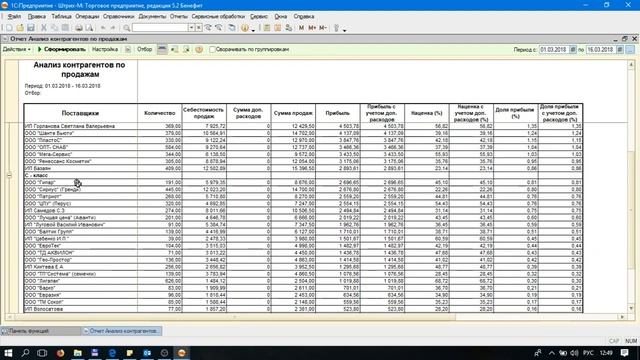
Task: Open the period start date calendar picker
Action: [x=573, y=49]
